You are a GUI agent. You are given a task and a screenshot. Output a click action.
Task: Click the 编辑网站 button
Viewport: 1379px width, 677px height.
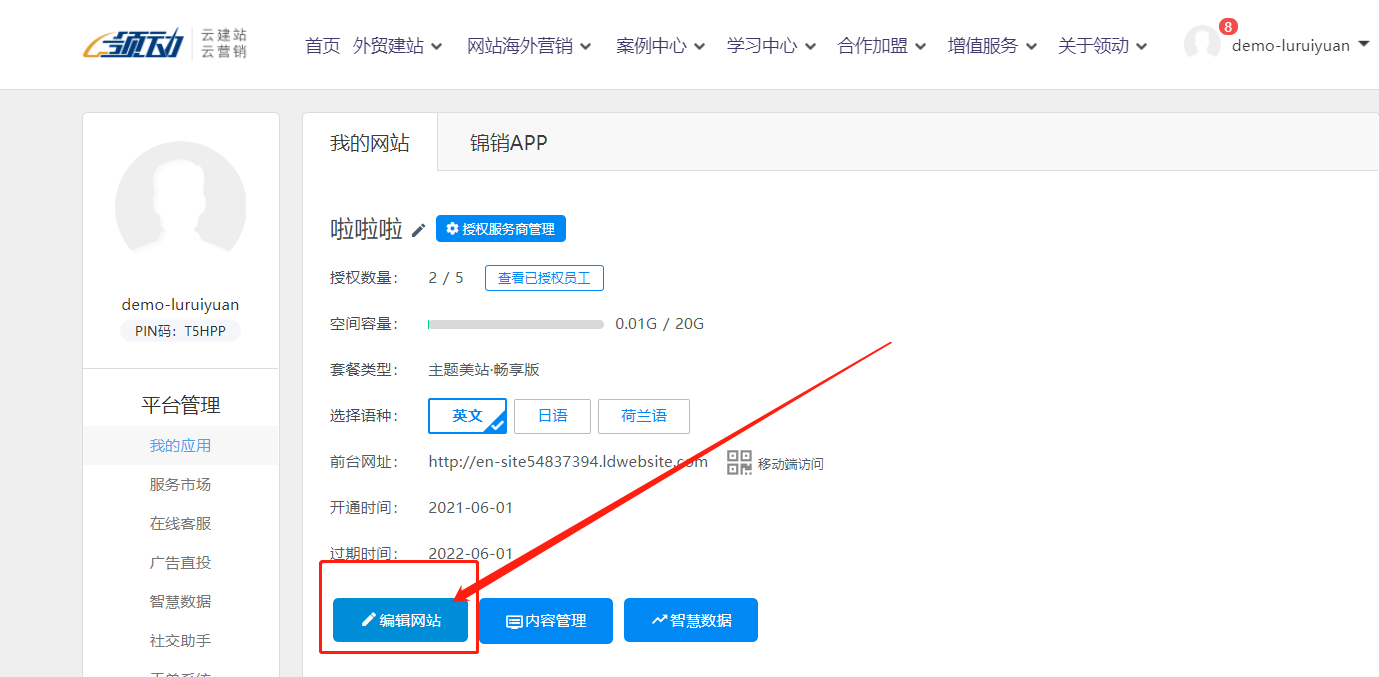pyautogui.click(x=400, y=621)
